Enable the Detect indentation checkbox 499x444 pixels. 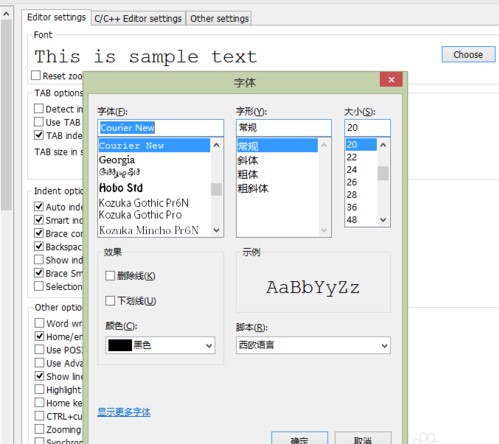tap(39, 108)
